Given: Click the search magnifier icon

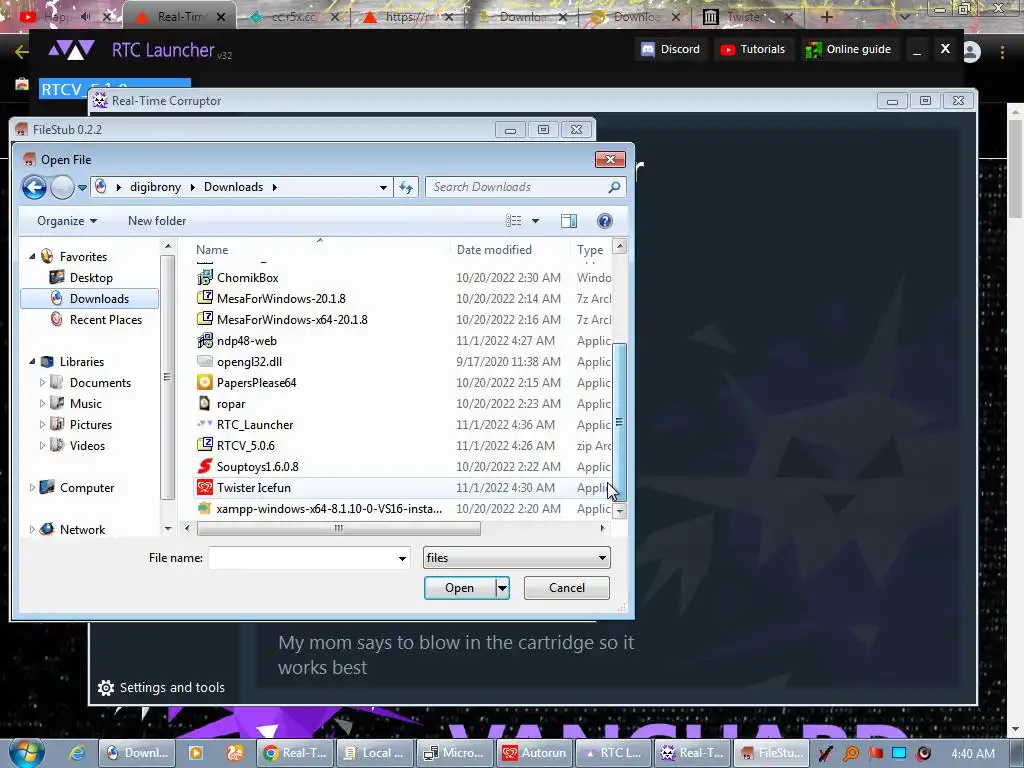Looking at the screenshot, I should [615, 187].
